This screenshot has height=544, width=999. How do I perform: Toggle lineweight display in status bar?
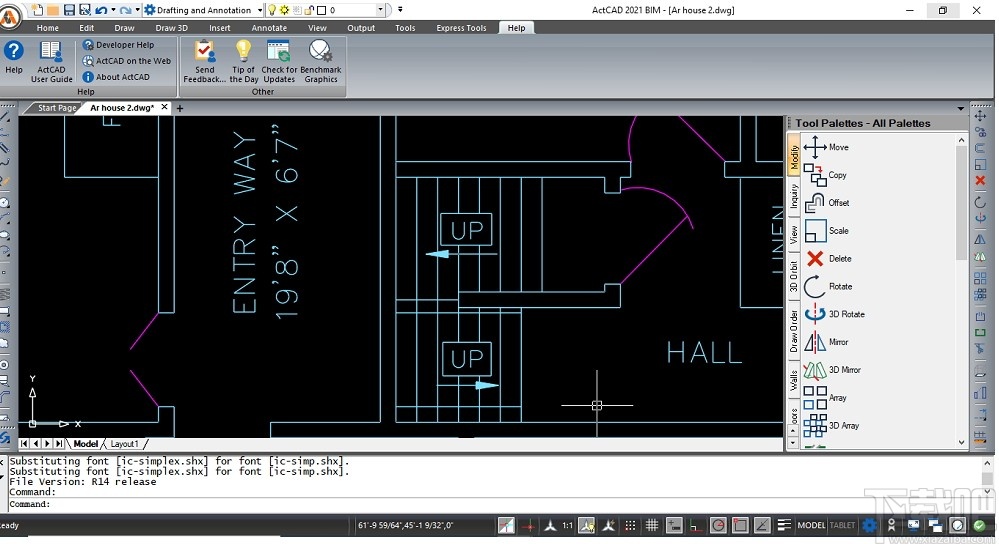pyautogui.click(x=784, y=526)
